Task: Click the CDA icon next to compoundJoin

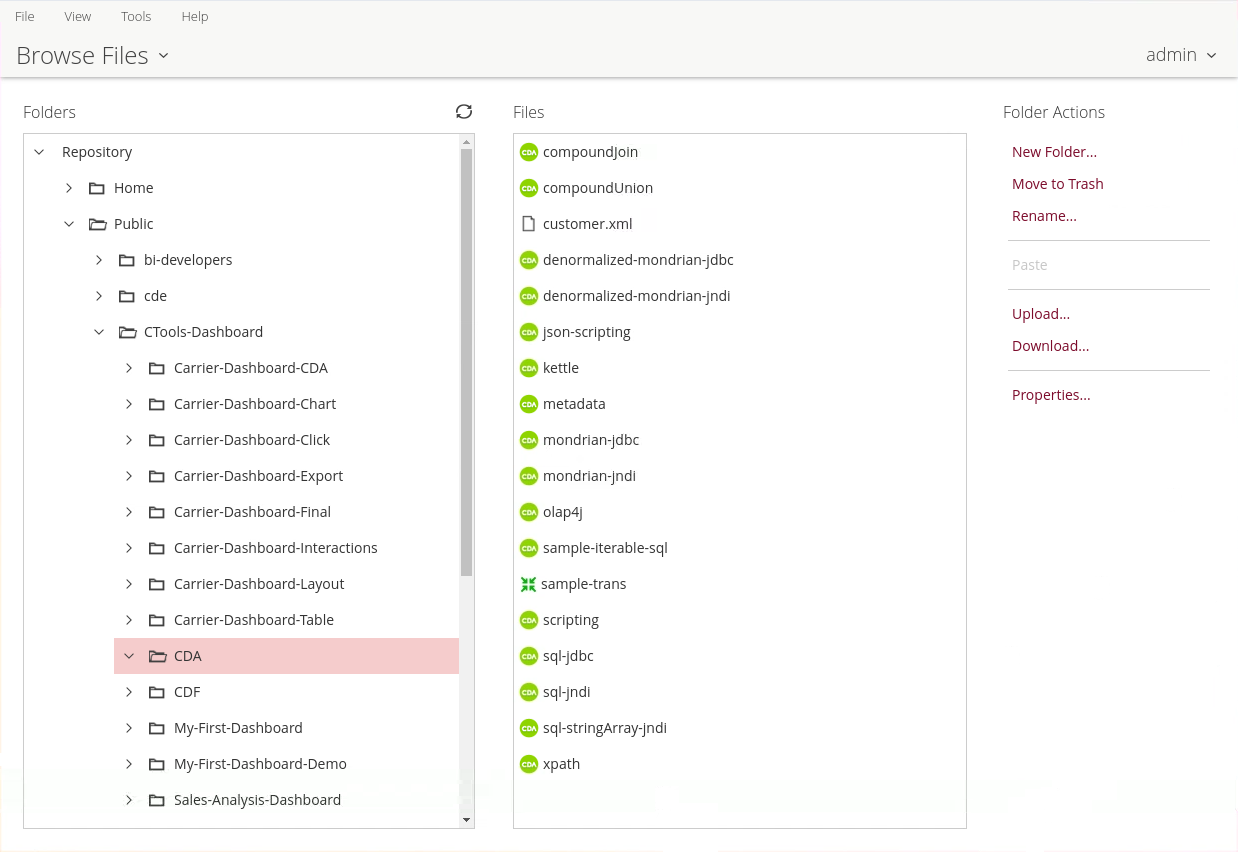Action: click(x=529, y=152)
